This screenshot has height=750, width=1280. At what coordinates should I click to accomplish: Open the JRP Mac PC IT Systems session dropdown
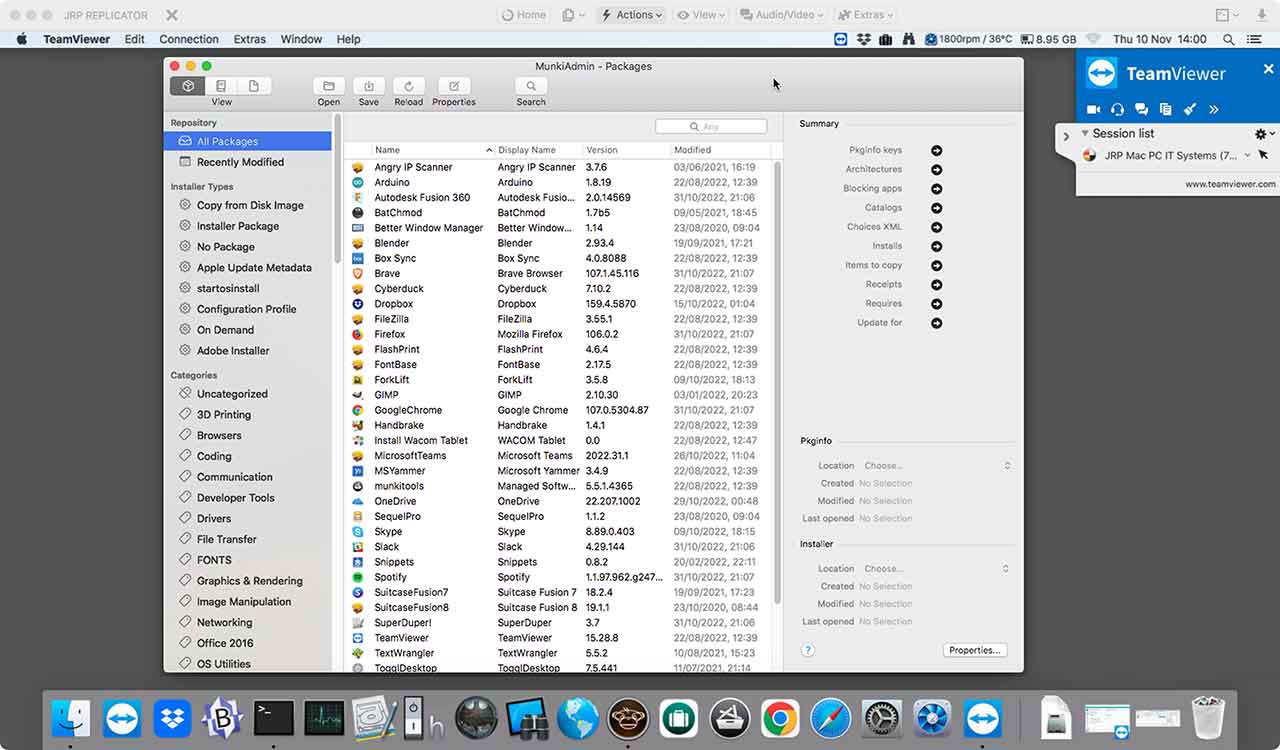click(1247, 155)
